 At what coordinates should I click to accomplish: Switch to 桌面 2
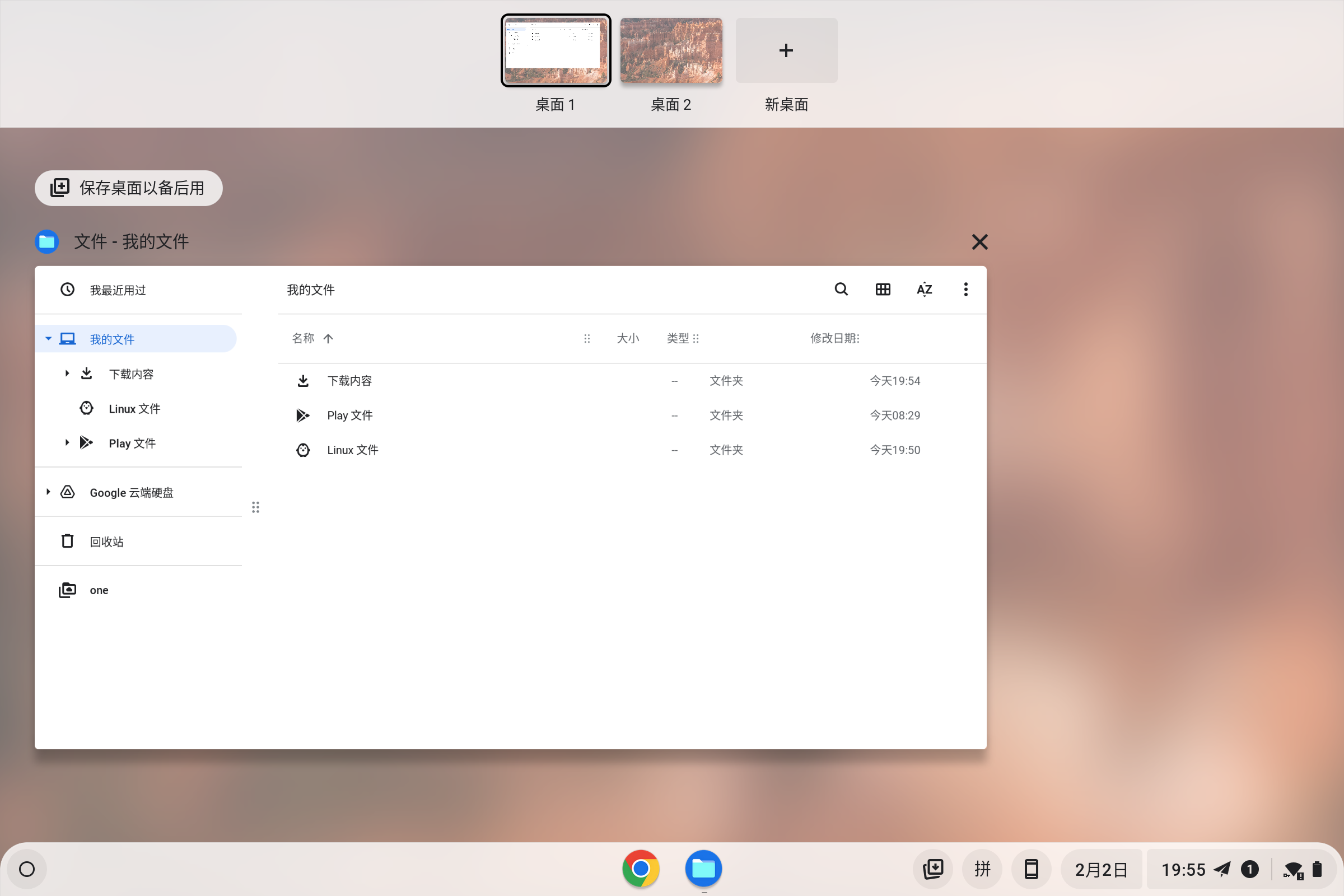[671, 50]
